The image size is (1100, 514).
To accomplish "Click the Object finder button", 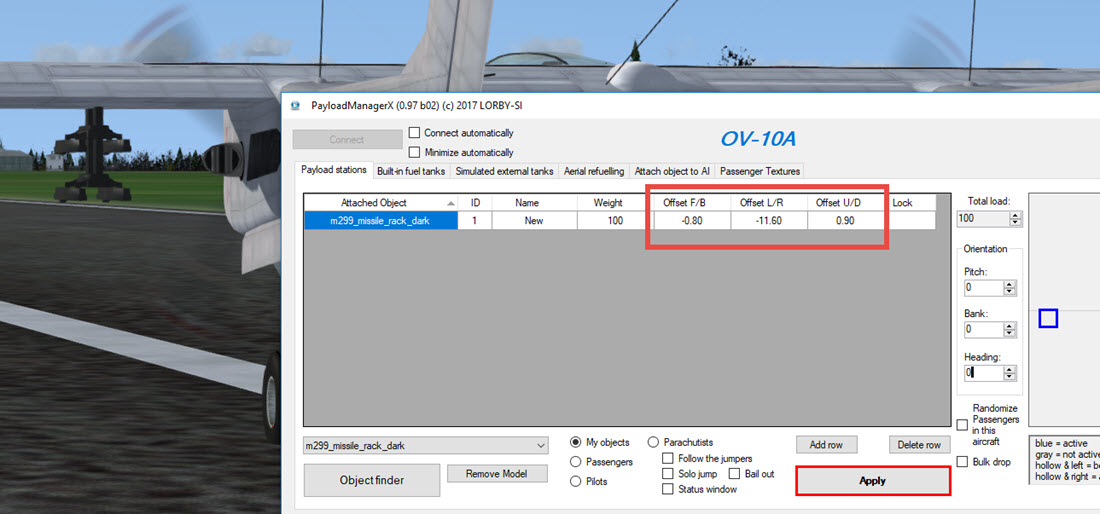I will coord(372,480).
